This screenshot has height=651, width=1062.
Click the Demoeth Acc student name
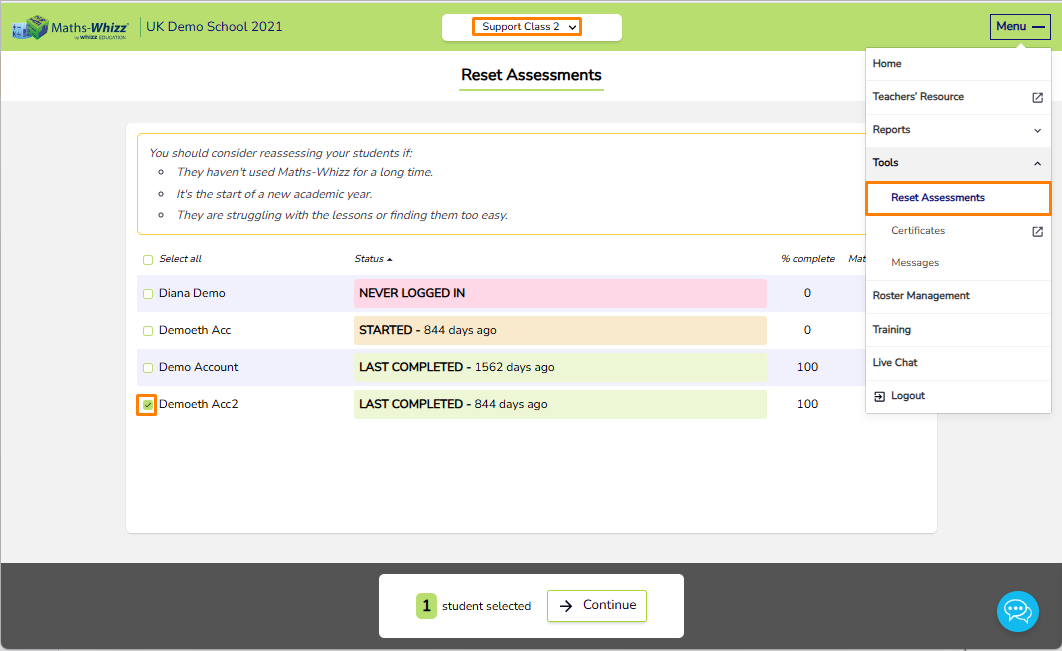[x=194, y=331]
